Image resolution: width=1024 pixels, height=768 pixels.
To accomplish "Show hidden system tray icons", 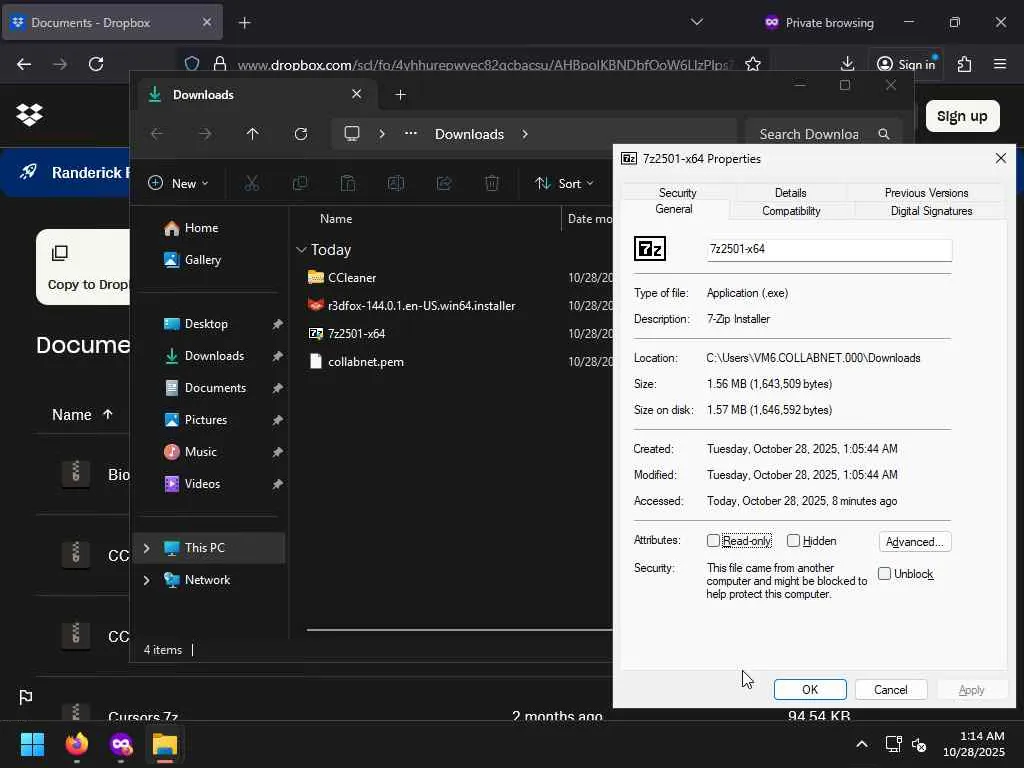I will 862,744.
